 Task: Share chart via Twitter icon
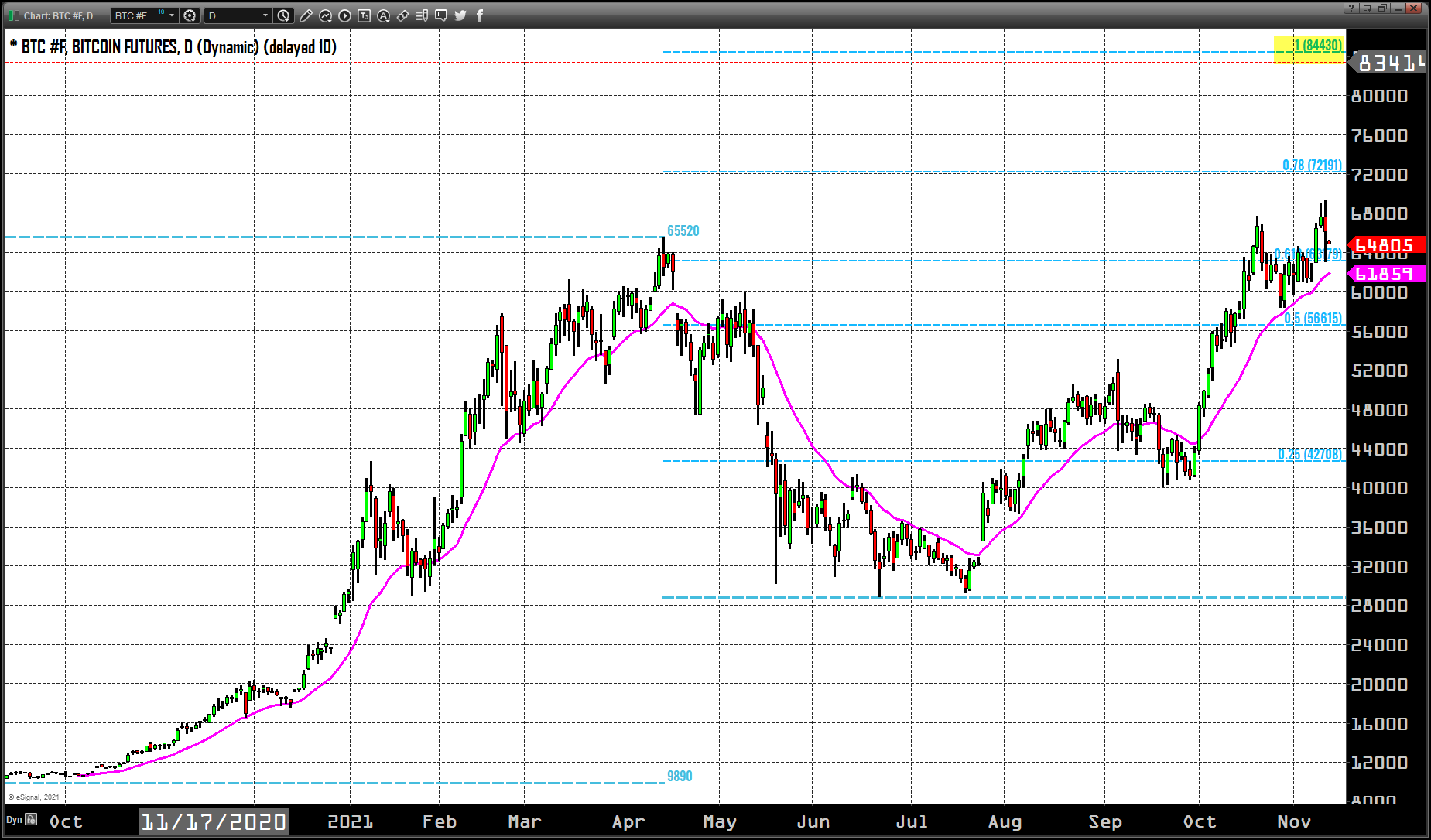(460, 15)
